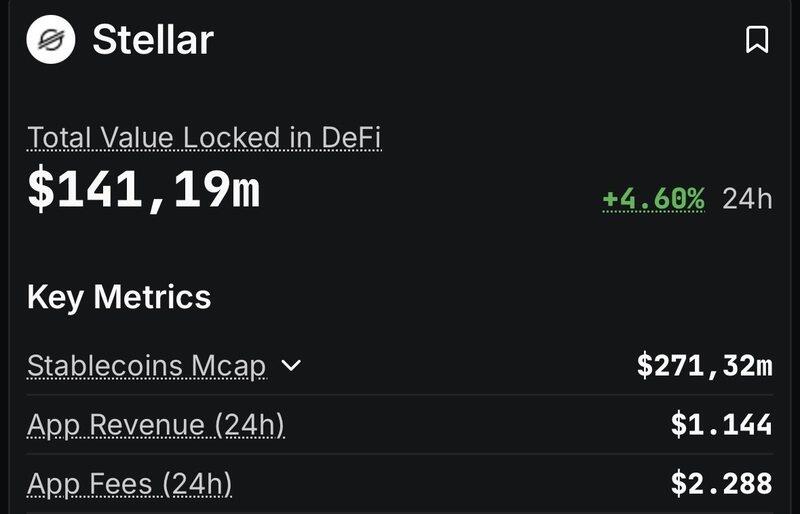Select the 24h period label beside change
Screen dimensions: 800x514
pyautogui.click(x=747, y=198)
